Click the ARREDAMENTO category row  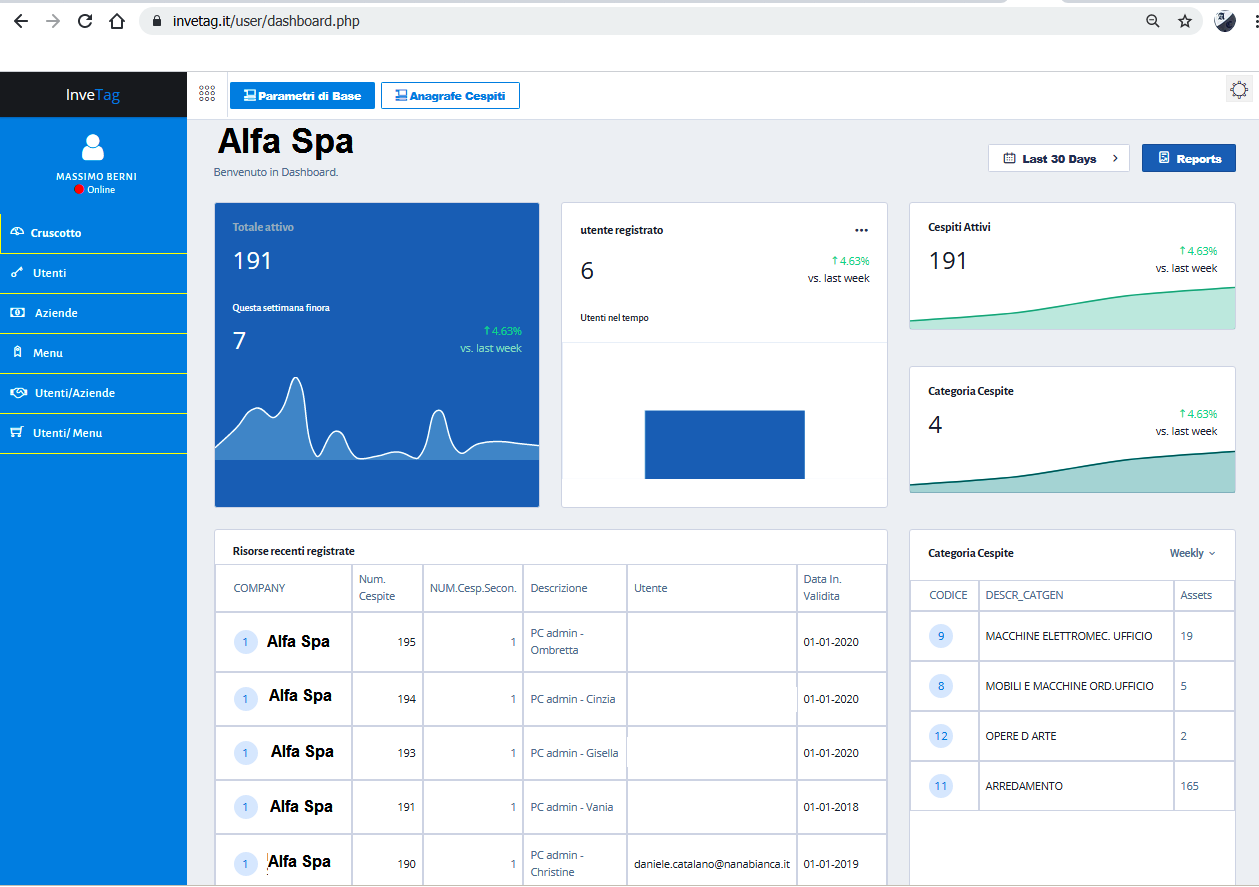(x=1072, y=786)
